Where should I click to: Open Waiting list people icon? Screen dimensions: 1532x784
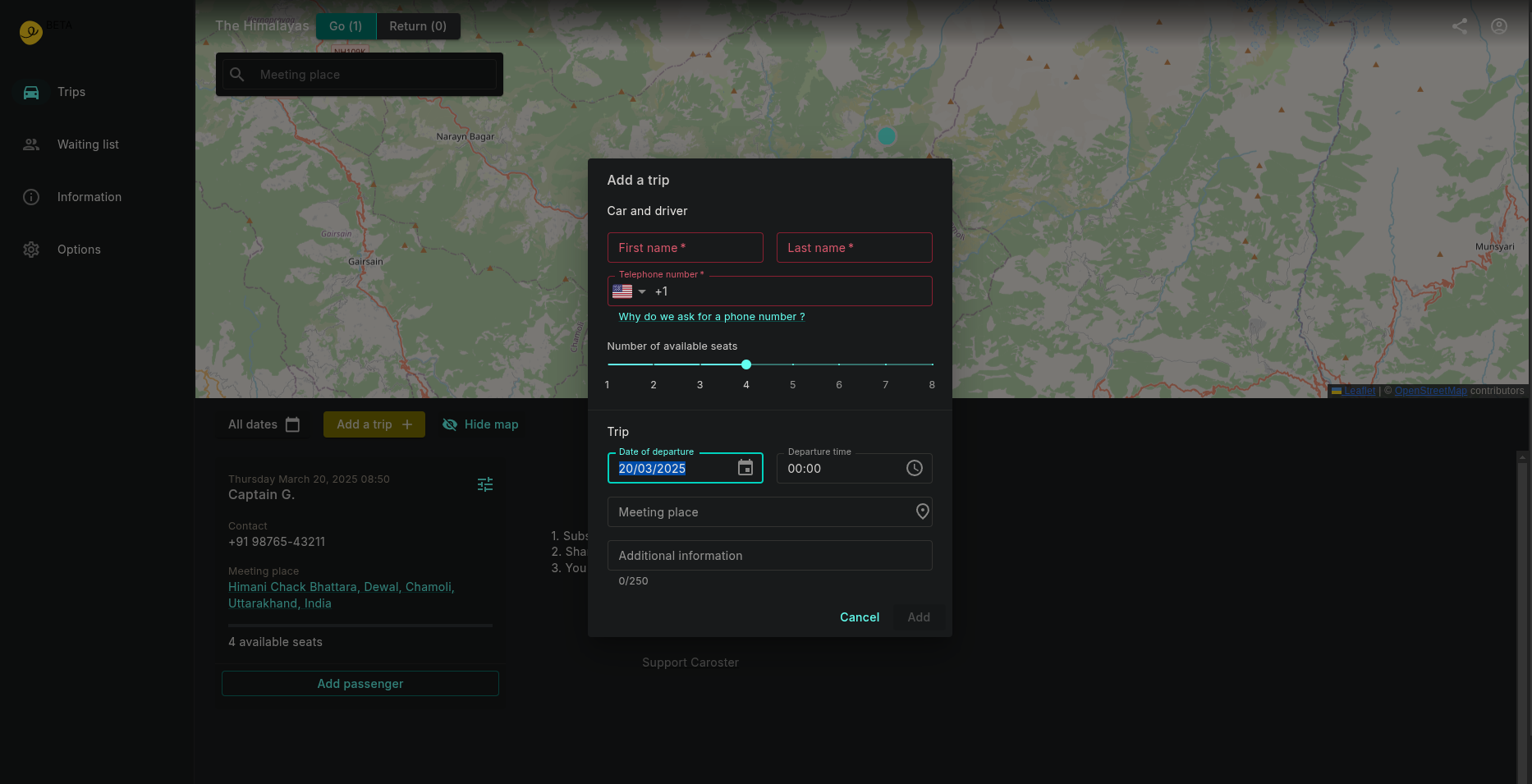click(31, 144)
